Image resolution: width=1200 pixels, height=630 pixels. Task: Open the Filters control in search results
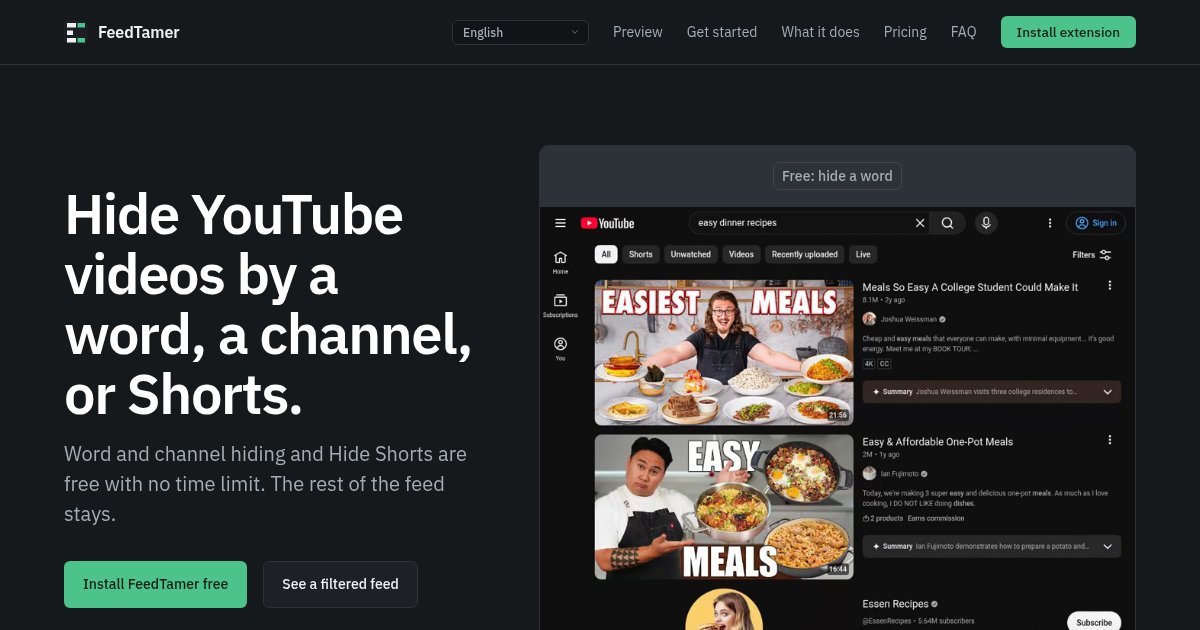pos(1092,255)
